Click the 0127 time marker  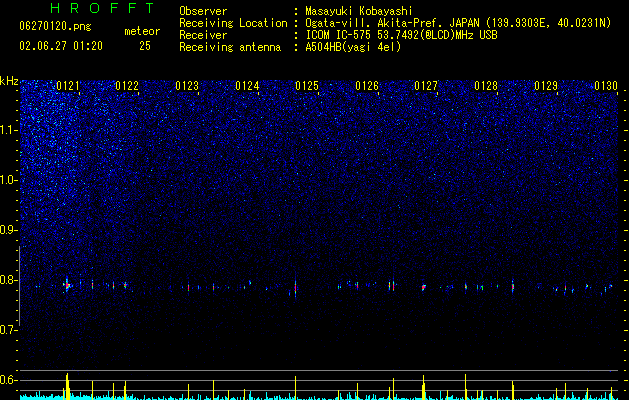(426, 86)
